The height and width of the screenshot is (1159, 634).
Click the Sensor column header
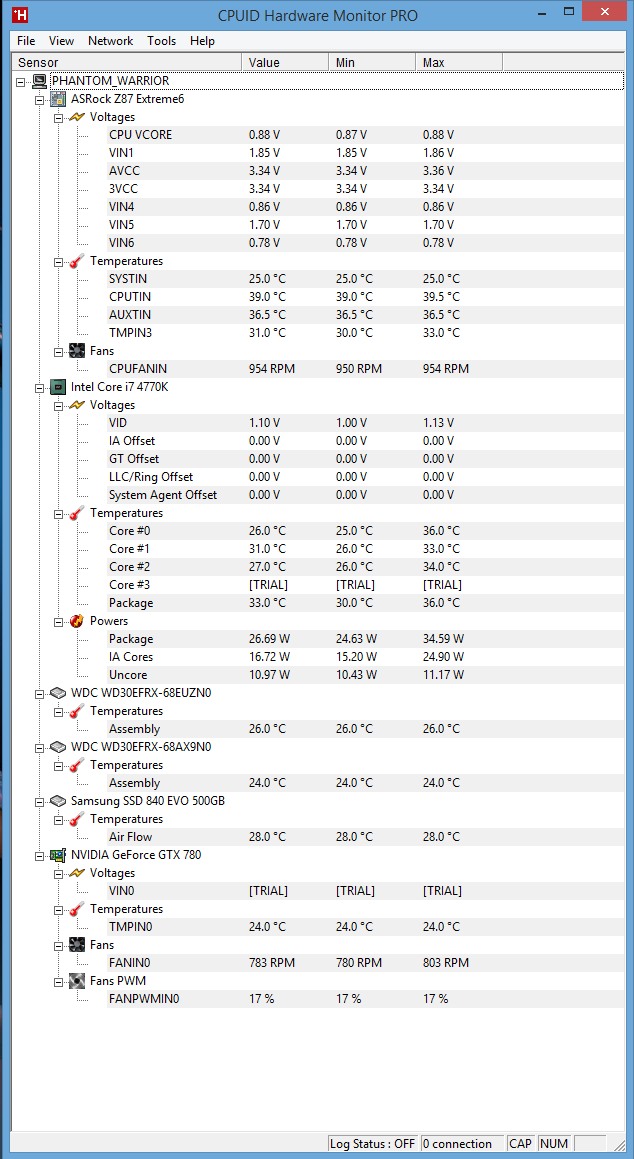[x=127, y=62]
